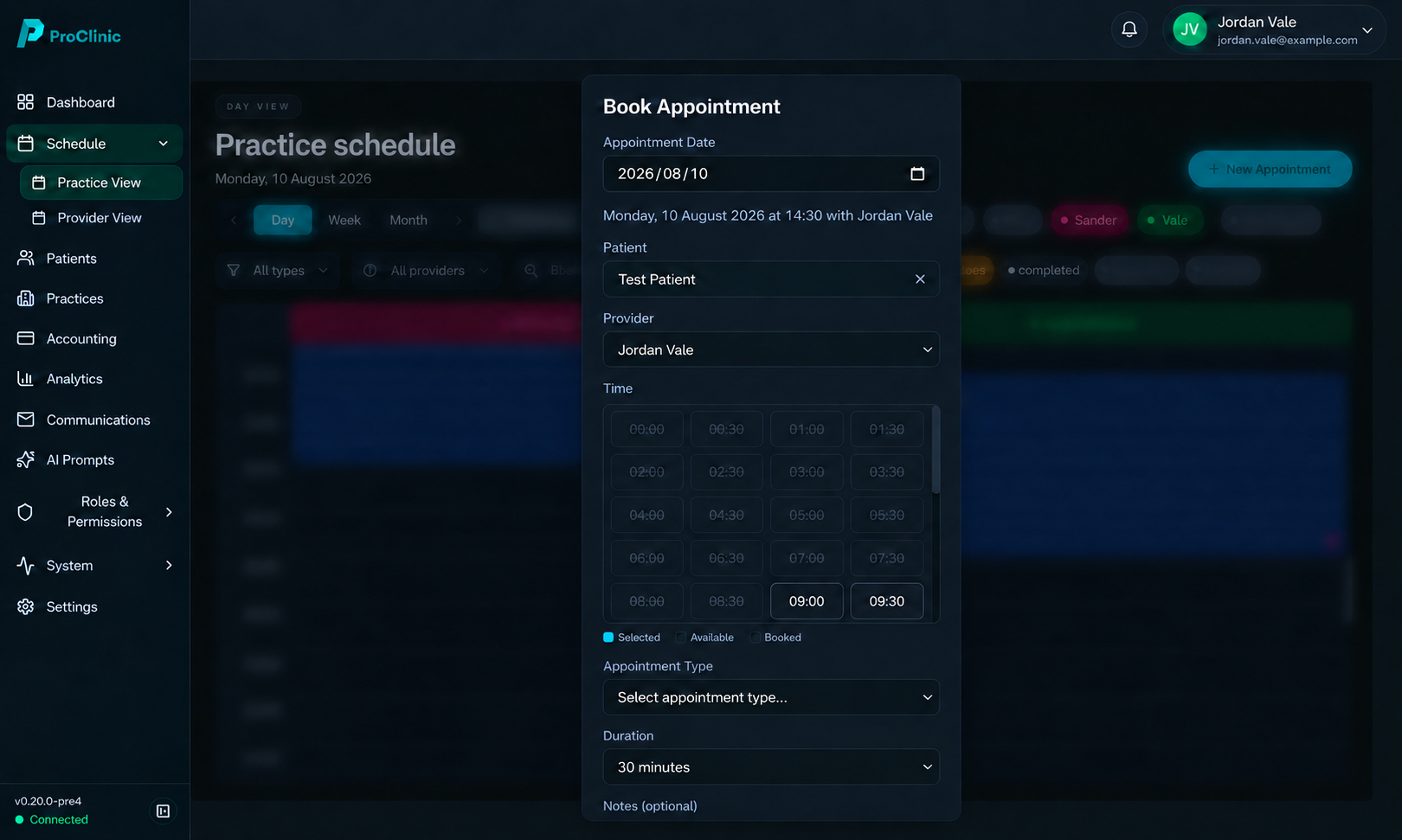Open the AI Prompts sidebar icon
The image size is (1402, 840).
26,459
